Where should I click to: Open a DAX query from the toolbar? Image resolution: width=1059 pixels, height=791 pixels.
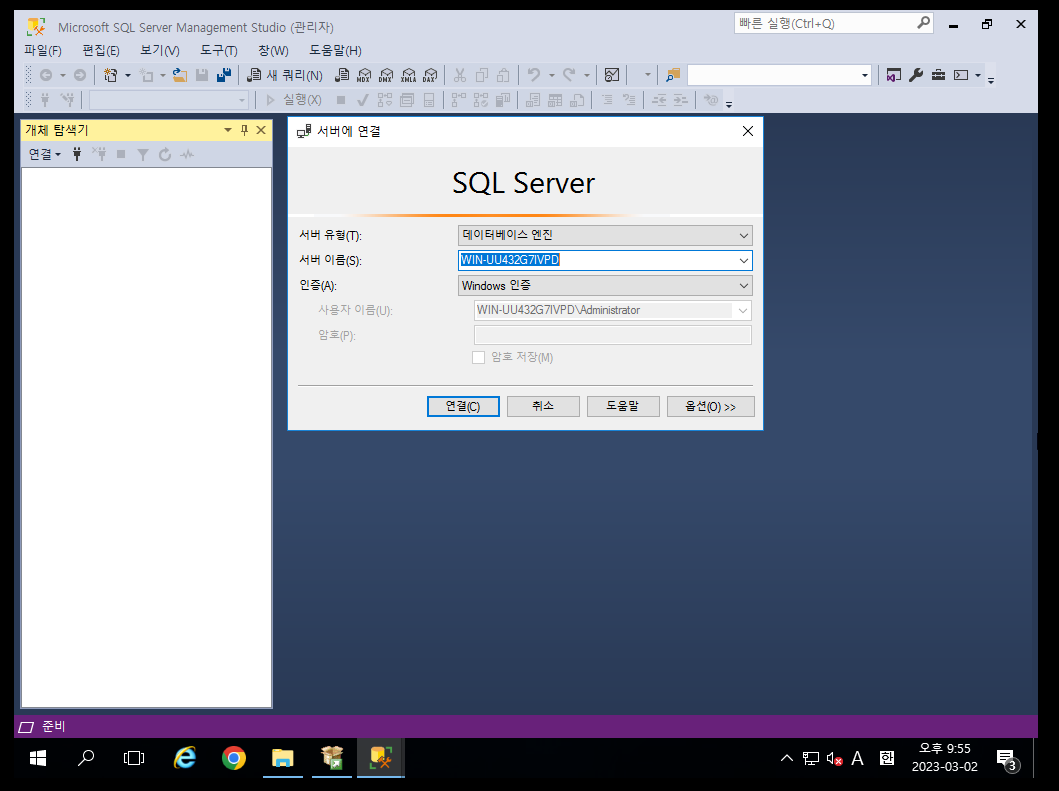pyautogui.click(x=430, y=75)
